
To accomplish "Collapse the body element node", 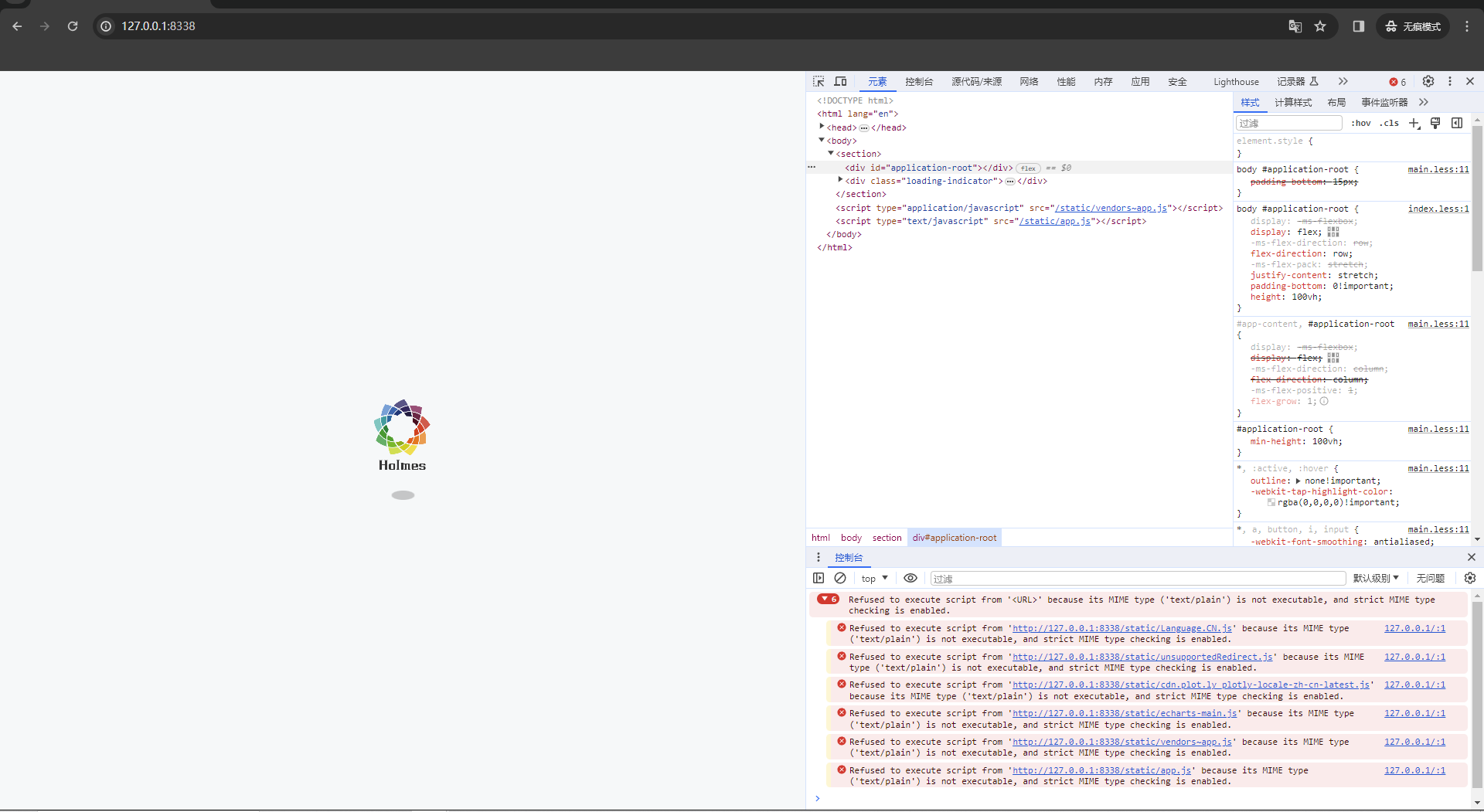I will click(x=822, y=140).
